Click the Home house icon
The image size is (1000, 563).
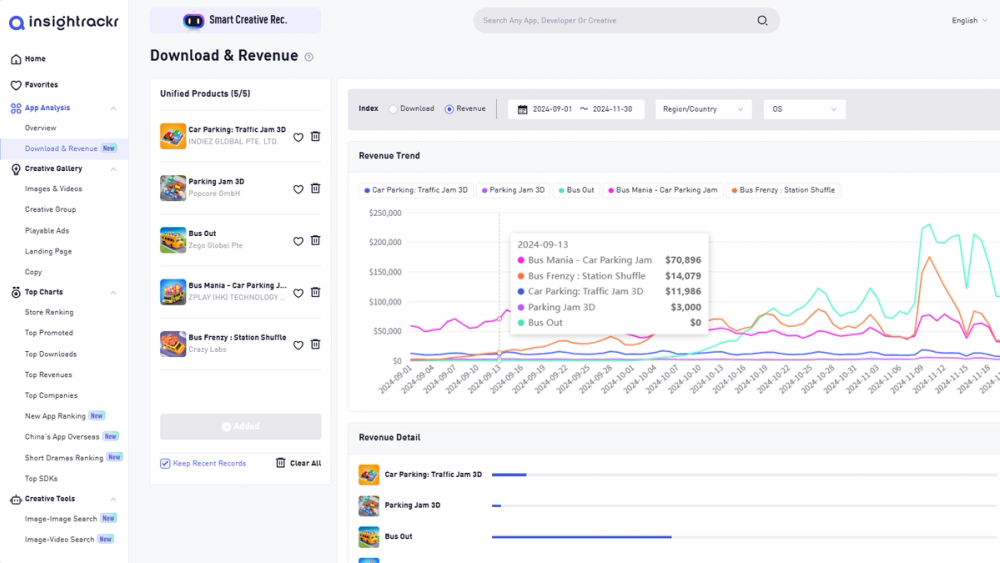click(x=16, y=59)
